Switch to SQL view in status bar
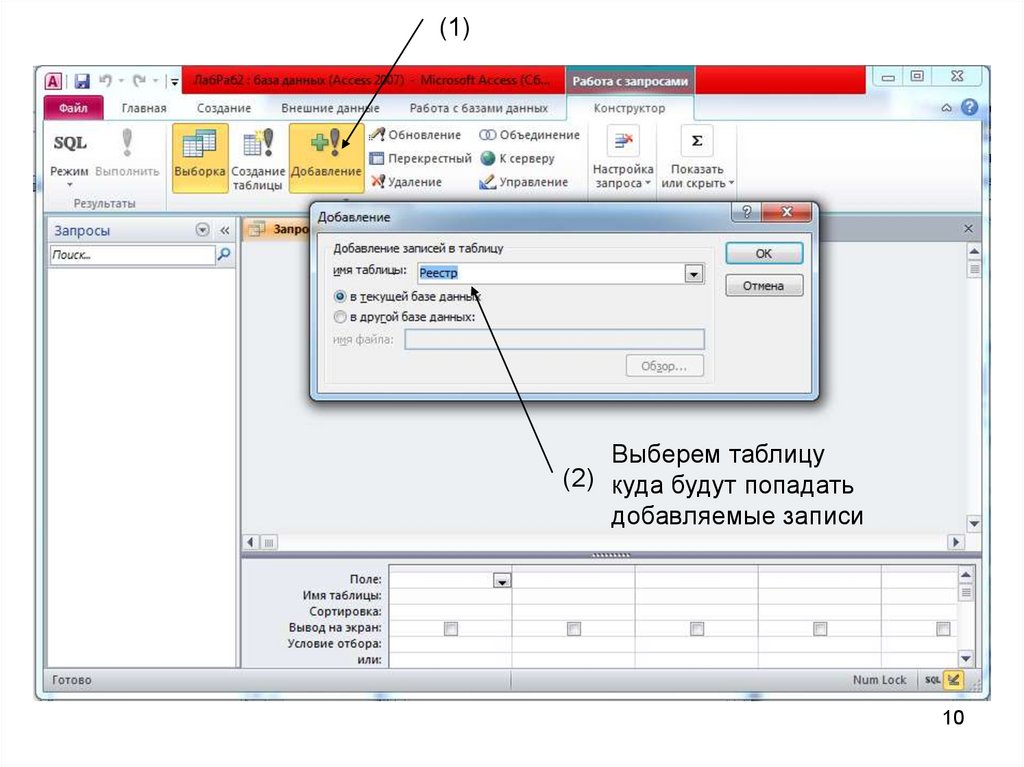The height and width of the screenshot is (767, 1024). pyautogui.click(x=932, y=680)
